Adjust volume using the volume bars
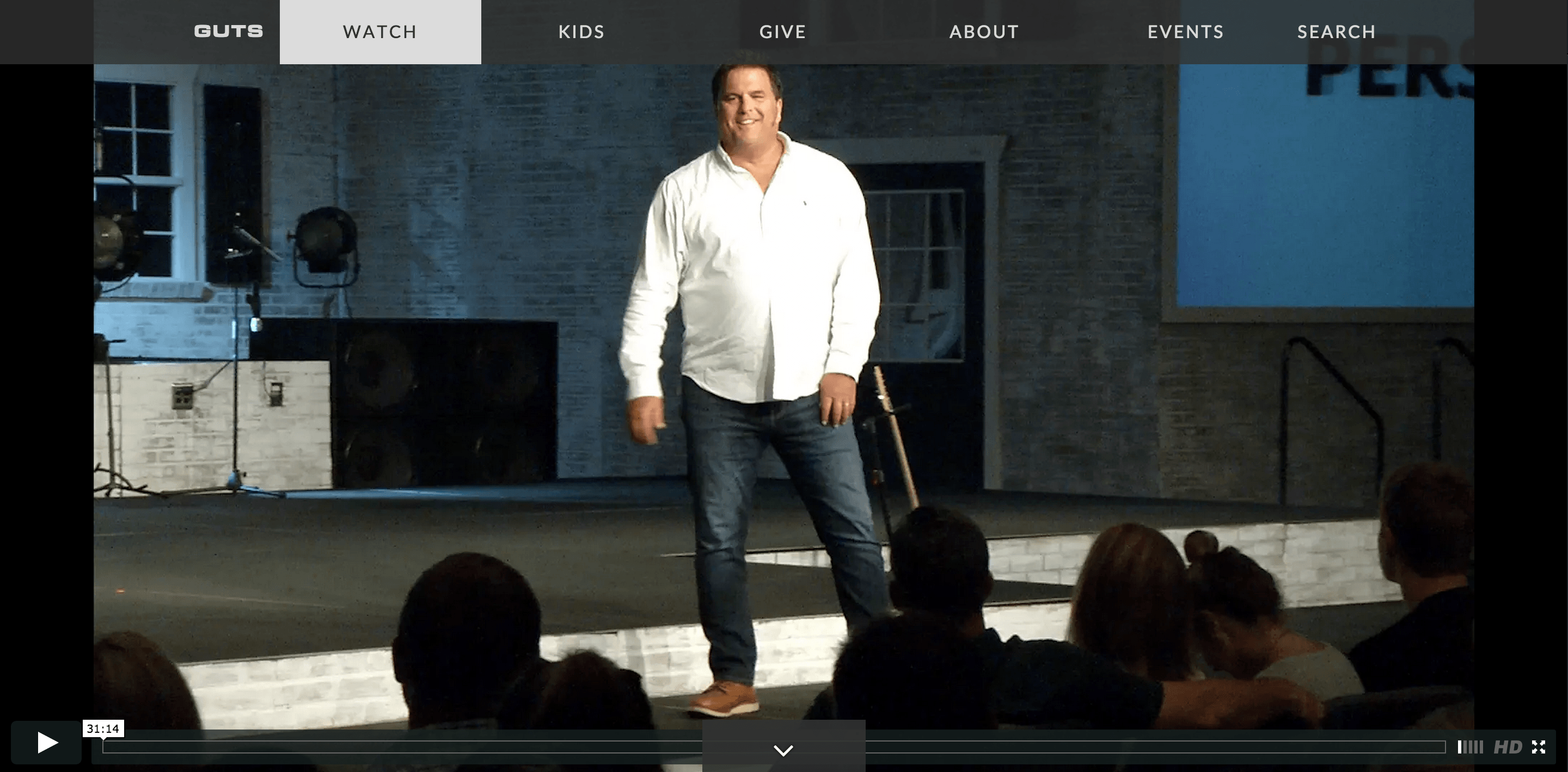Image resolution: width=1568 pixels, height=772 pixels. coord(1470,747)
